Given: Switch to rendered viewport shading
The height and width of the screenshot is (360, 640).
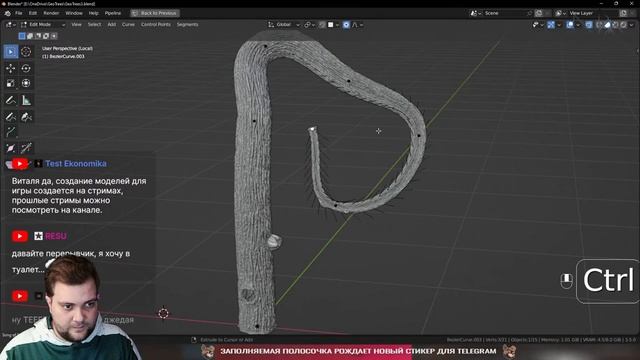Looking at the screenshot, I should [623, 25].
